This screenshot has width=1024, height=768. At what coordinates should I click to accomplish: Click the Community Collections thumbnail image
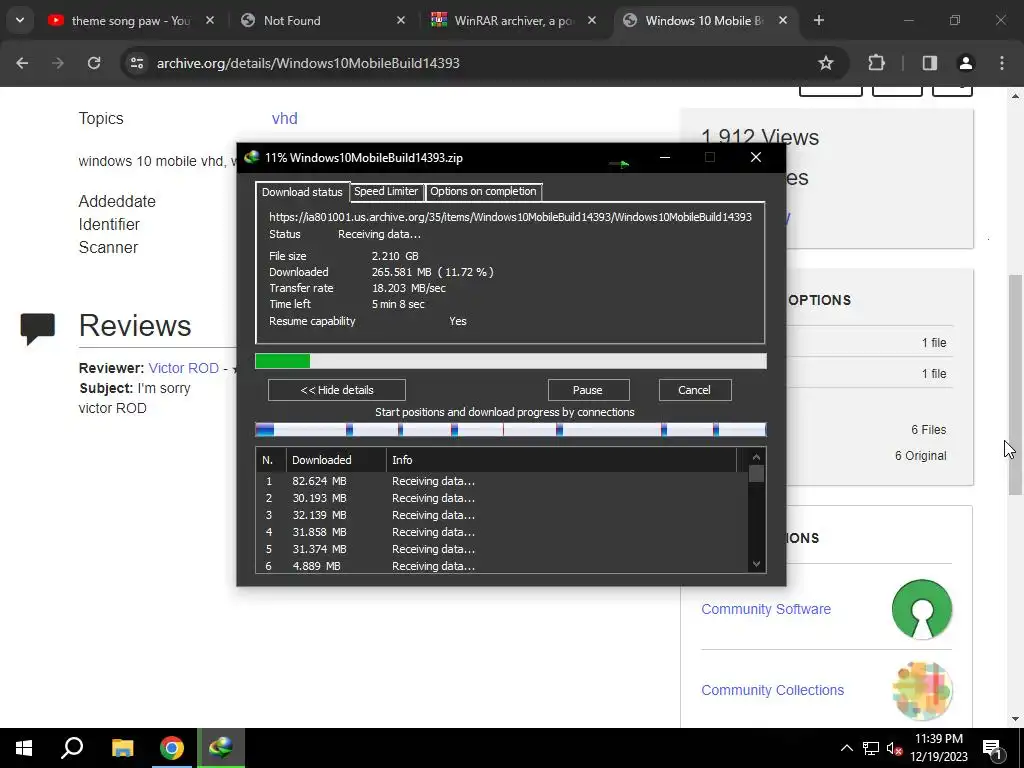pos(921,690)
